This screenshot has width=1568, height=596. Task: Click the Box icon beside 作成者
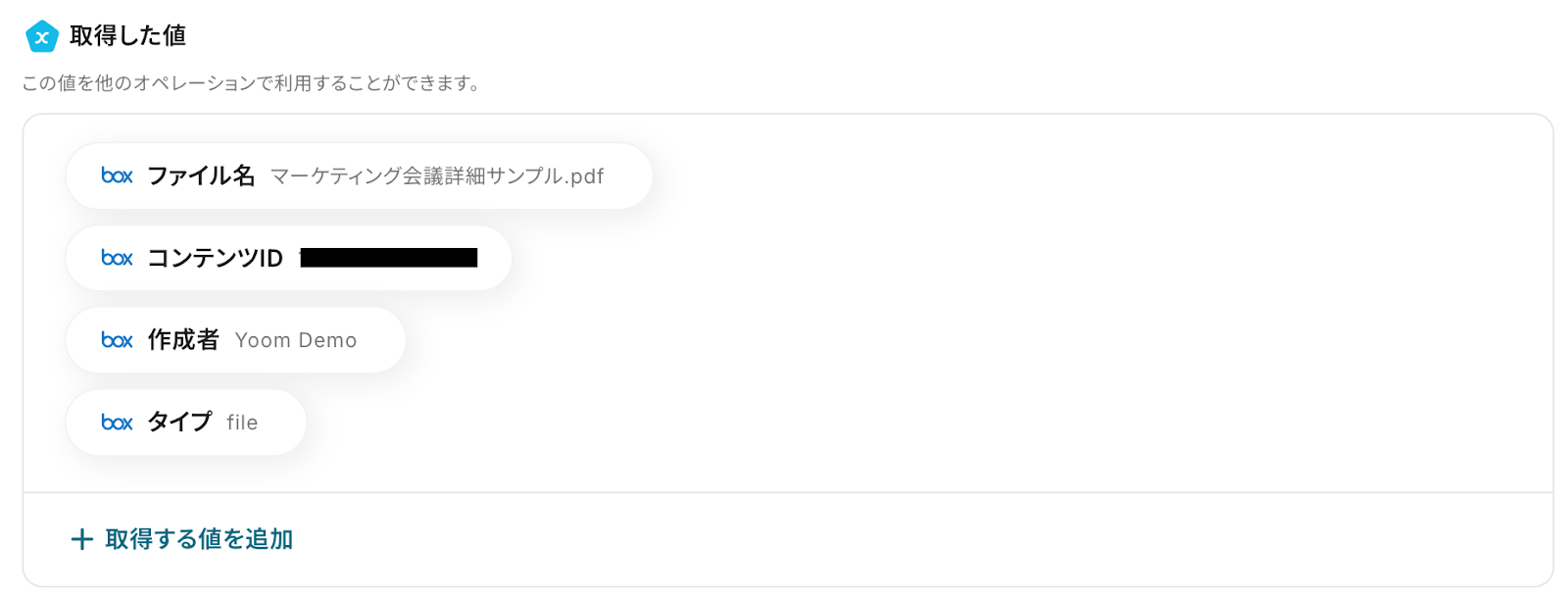tap(117, 340)
